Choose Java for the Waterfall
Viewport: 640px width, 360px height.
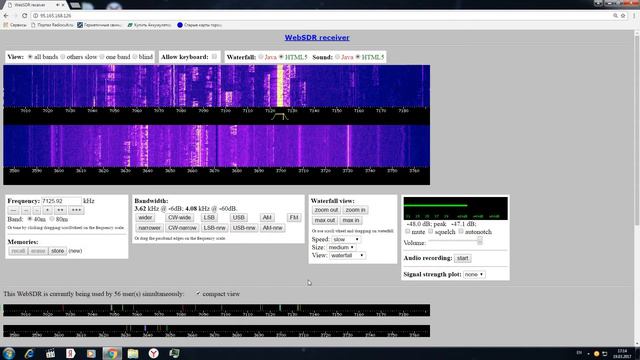coord(260,57)
